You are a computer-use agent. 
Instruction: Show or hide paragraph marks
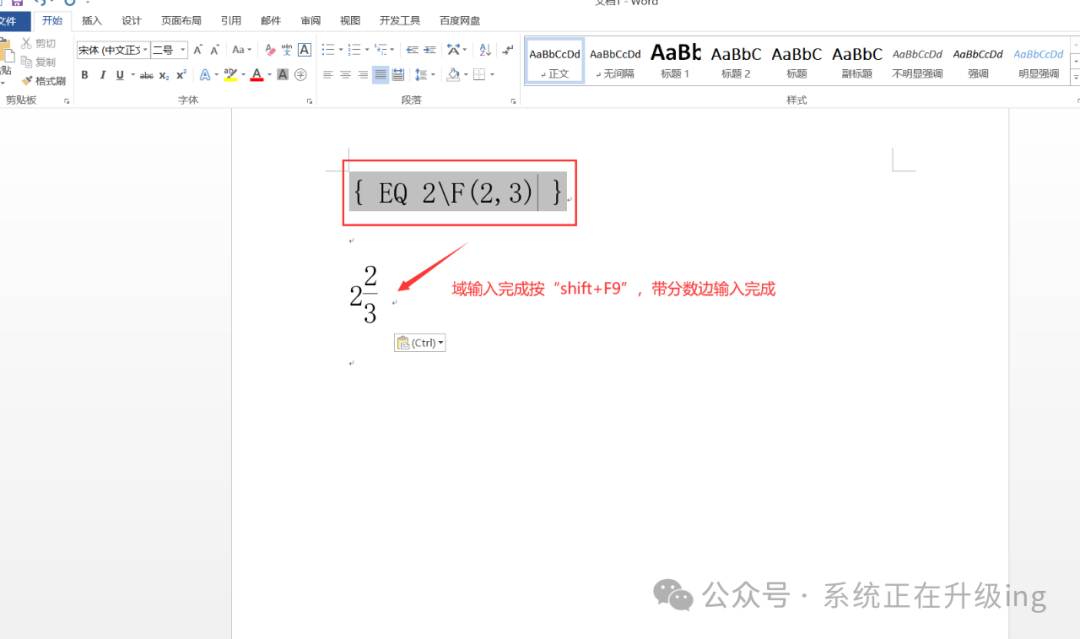click(x=508, y=50)
